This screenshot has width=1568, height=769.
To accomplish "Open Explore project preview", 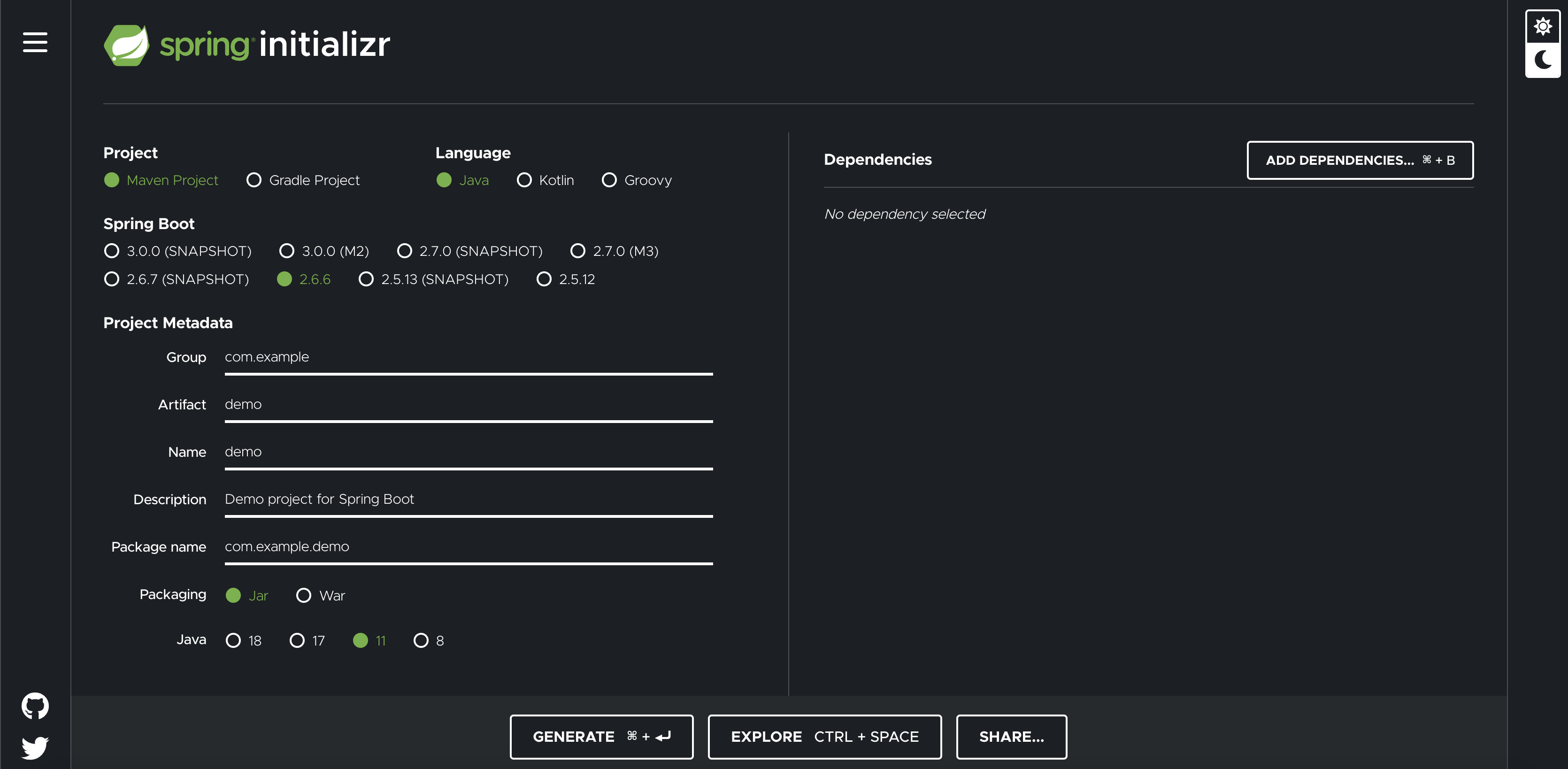I will point(824,737).
